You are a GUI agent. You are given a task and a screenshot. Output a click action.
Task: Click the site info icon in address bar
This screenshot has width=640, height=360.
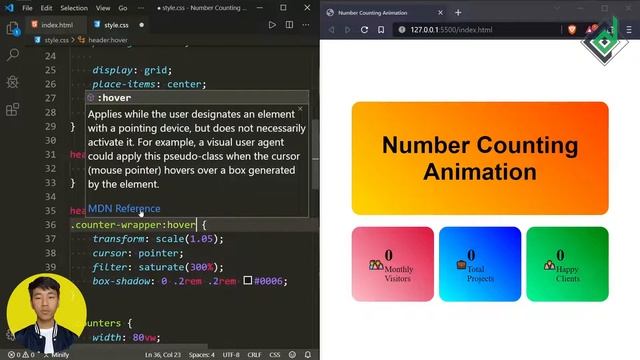[402, 30]
